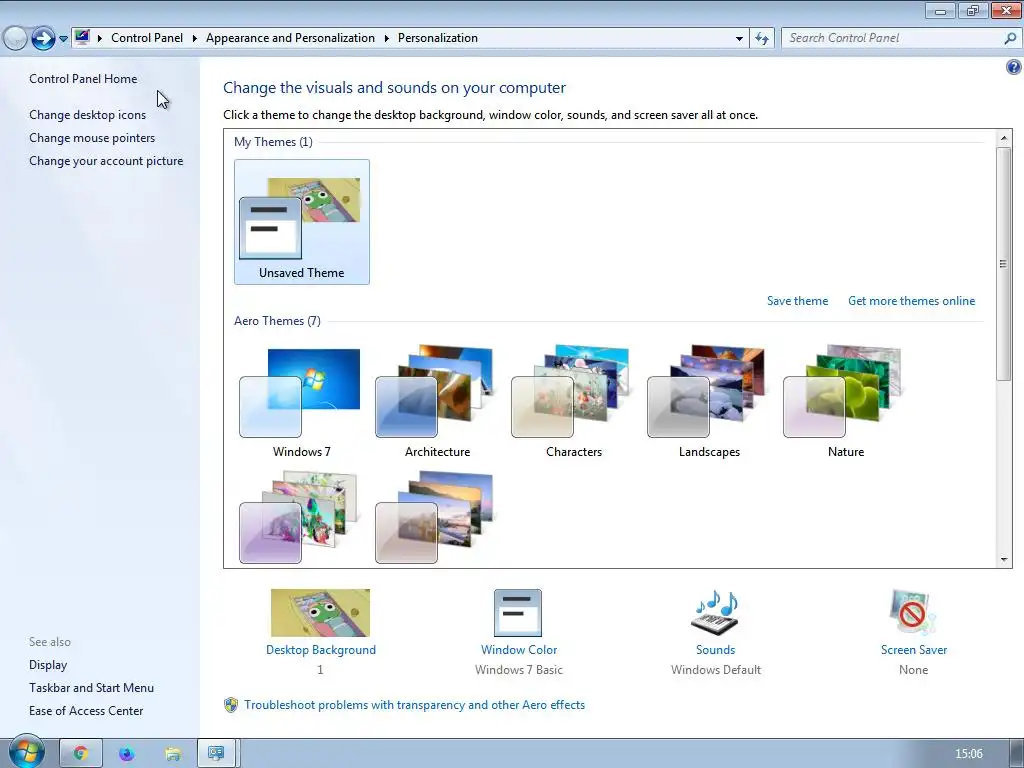Click the shield icon beside Troubleshoot link

click(x=231, y=705)
